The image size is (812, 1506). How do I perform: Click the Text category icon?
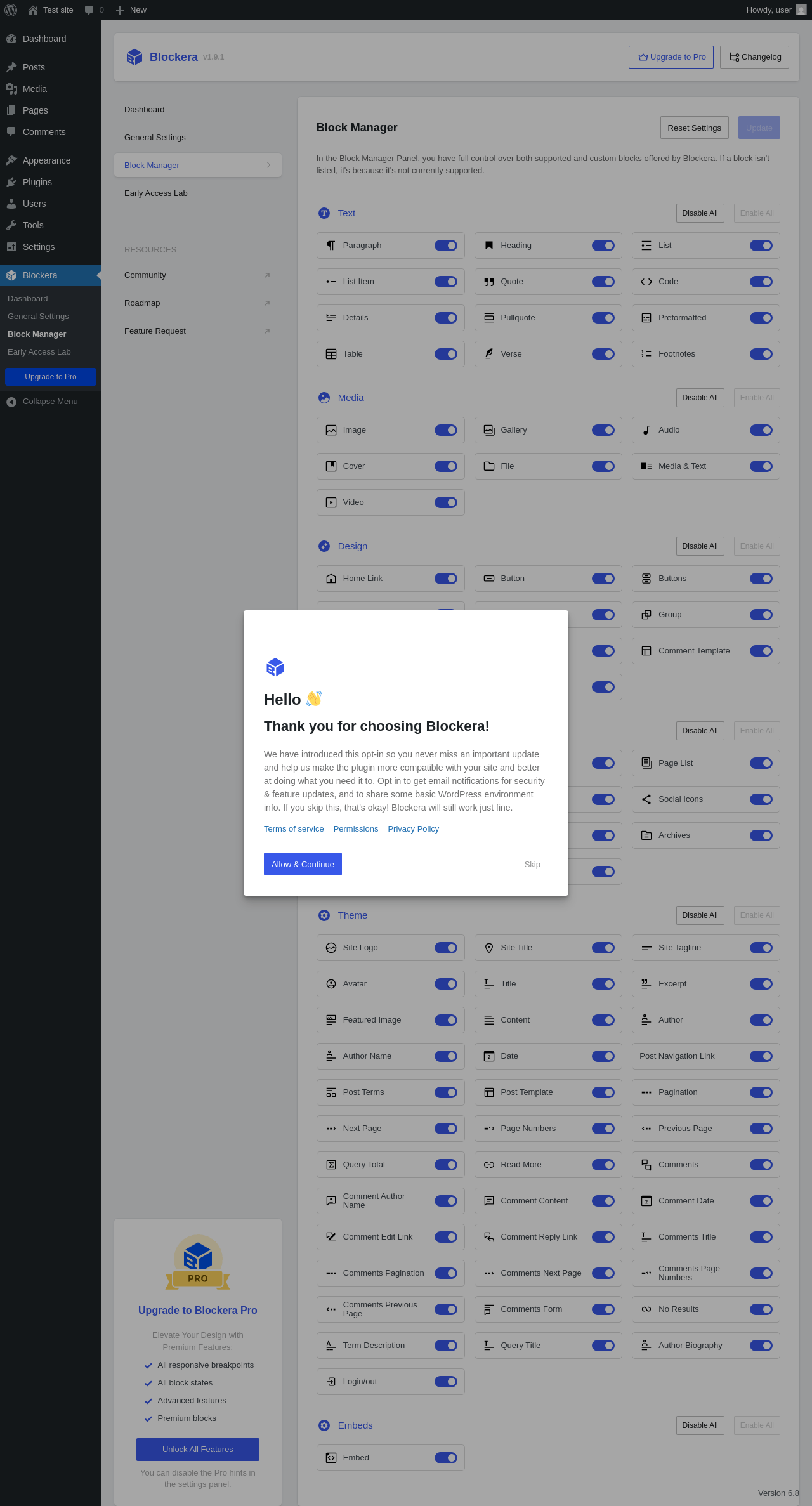pyautogui.click(x=324, y=213)
